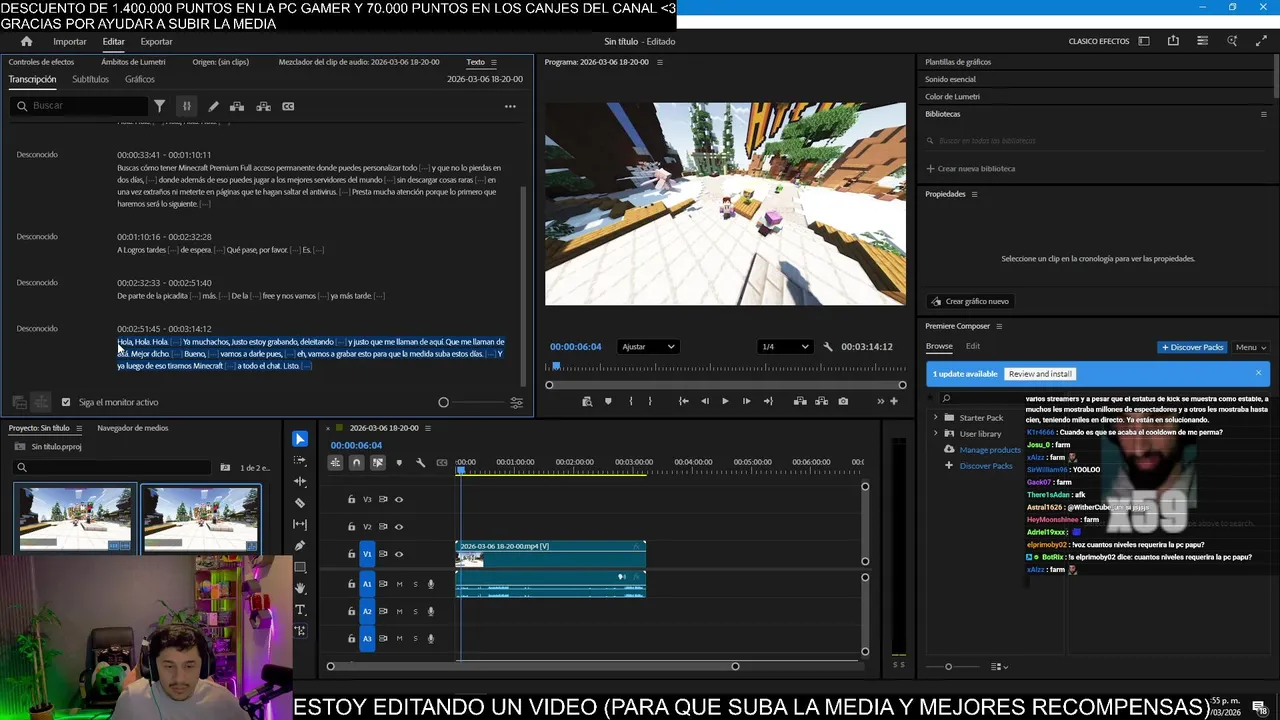This screenshot has width=1280, height=720.
Task: Open Premiere Composer Menu dropdown
Action: tap(1250, 347)
